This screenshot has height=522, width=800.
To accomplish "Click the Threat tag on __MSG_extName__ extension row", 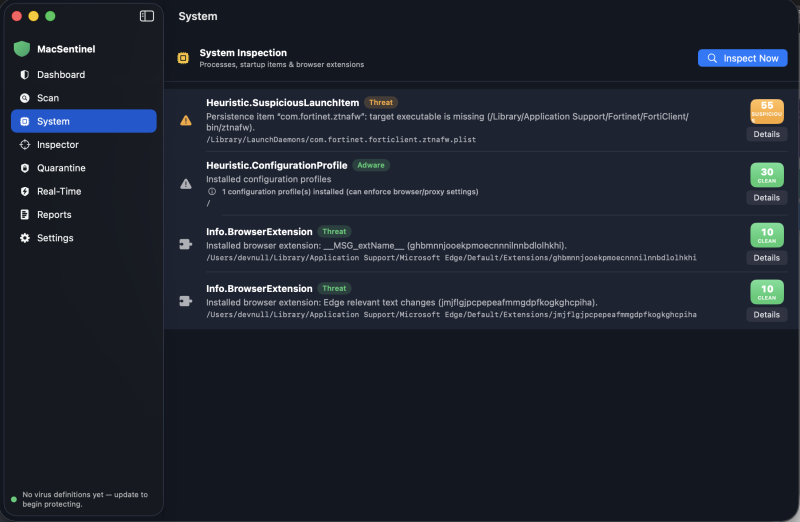I will click(x=334, y=232).
